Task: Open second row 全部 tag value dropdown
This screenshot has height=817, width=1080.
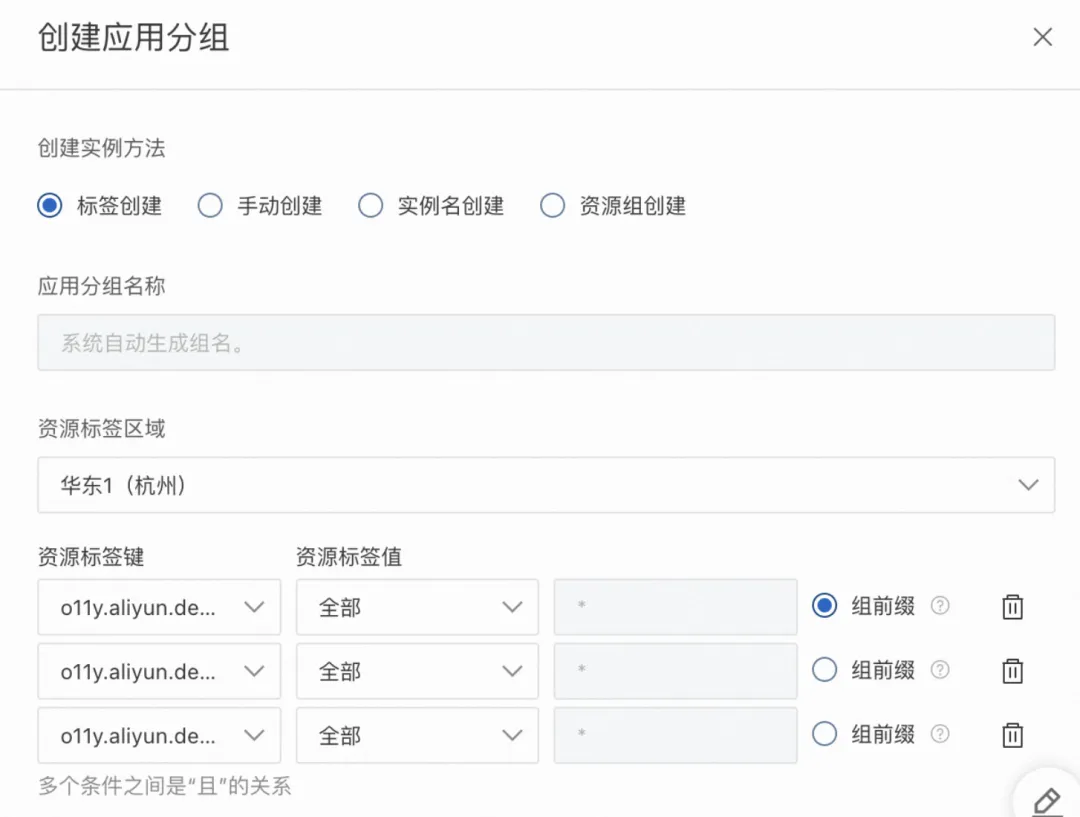Action: (417, 671)
